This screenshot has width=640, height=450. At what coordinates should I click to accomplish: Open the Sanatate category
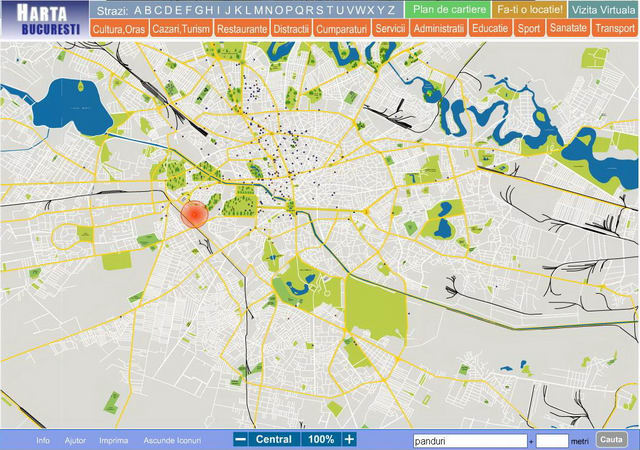click(568, 28)
